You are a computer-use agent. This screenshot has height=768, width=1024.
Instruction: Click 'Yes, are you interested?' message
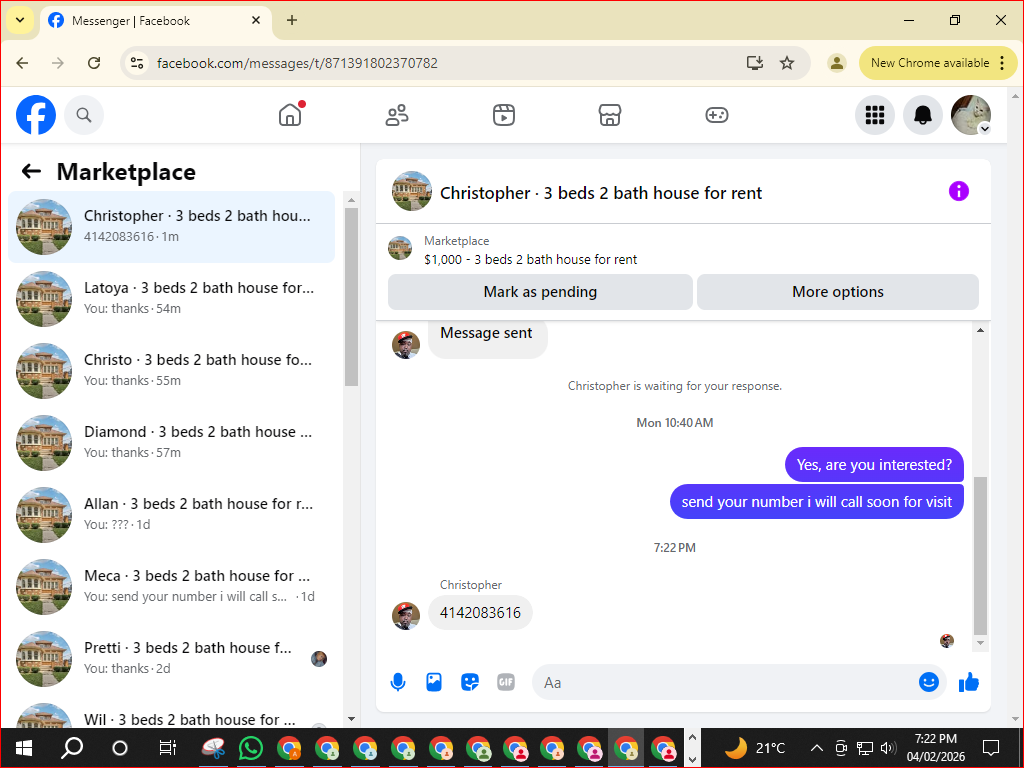coord(874,465)
